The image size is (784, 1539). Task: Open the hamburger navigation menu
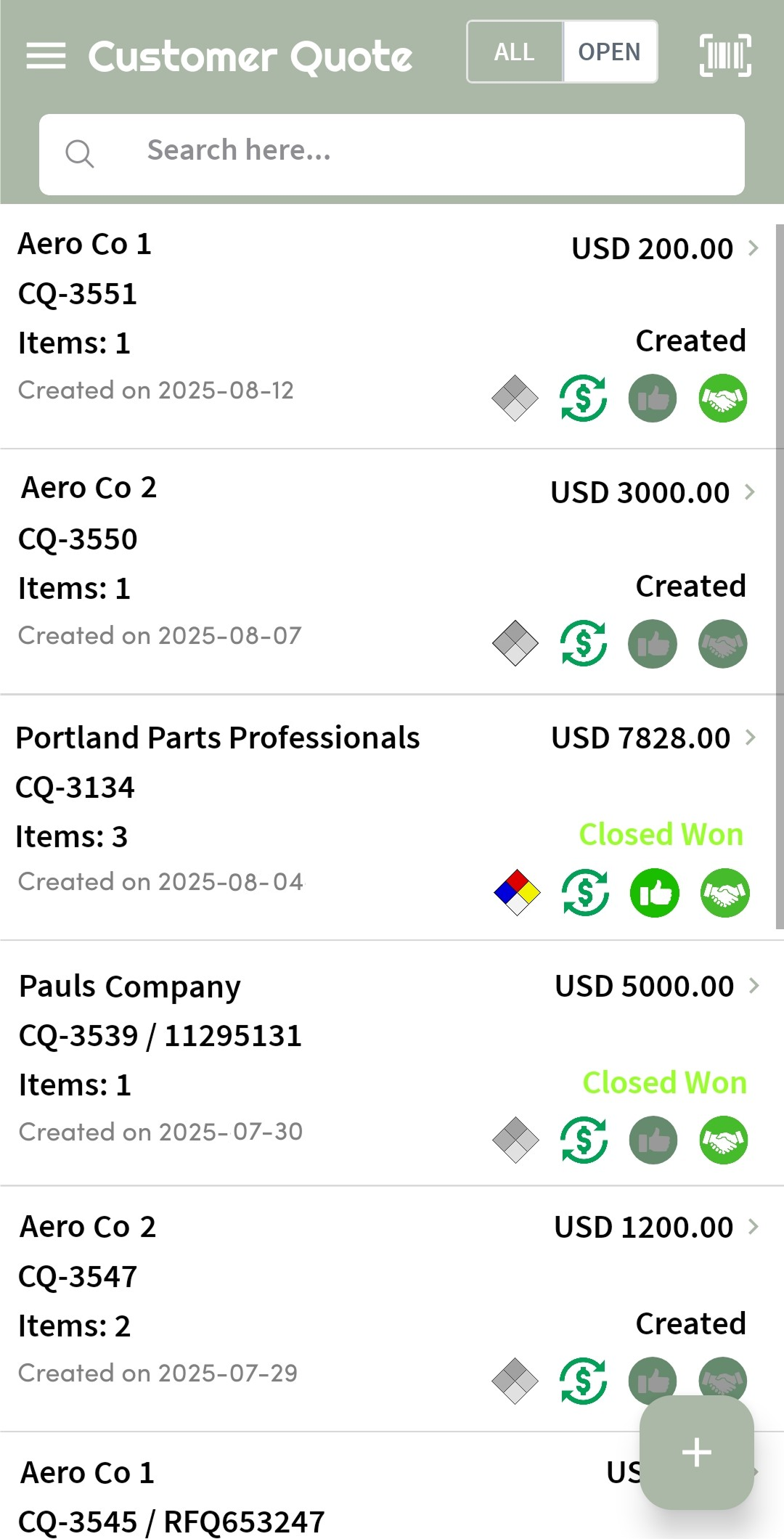[x=46, y=55]
